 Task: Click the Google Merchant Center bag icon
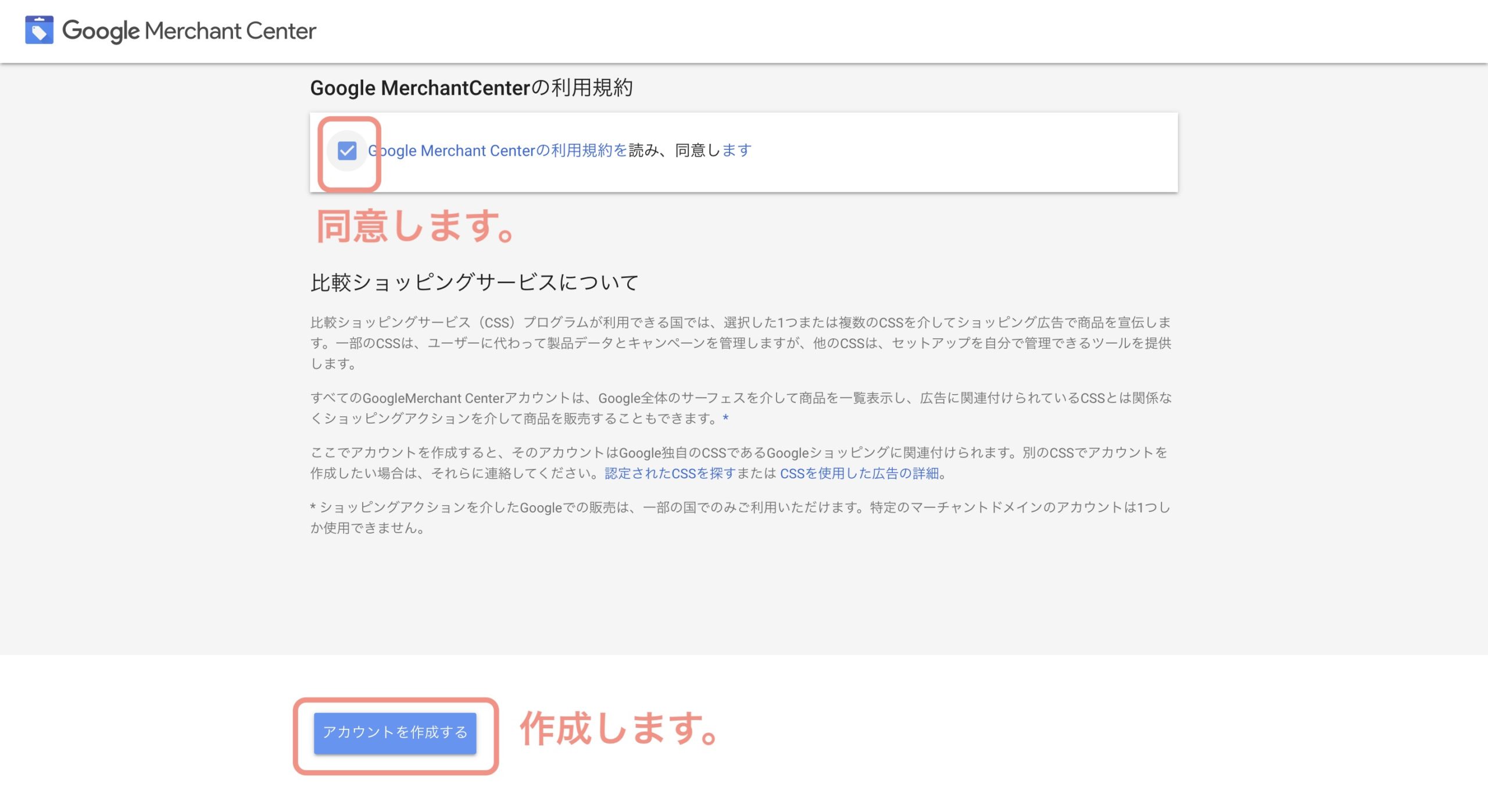coord(38,30)
